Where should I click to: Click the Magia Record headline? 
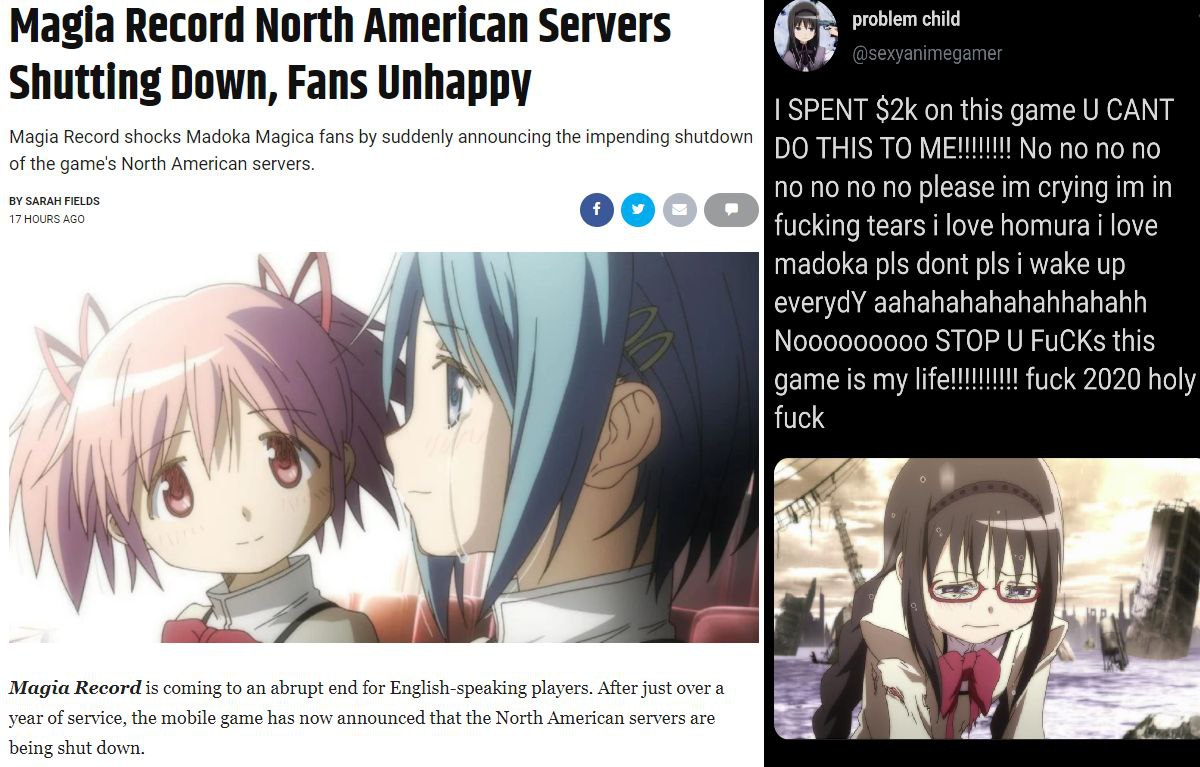tap(340, 56)
